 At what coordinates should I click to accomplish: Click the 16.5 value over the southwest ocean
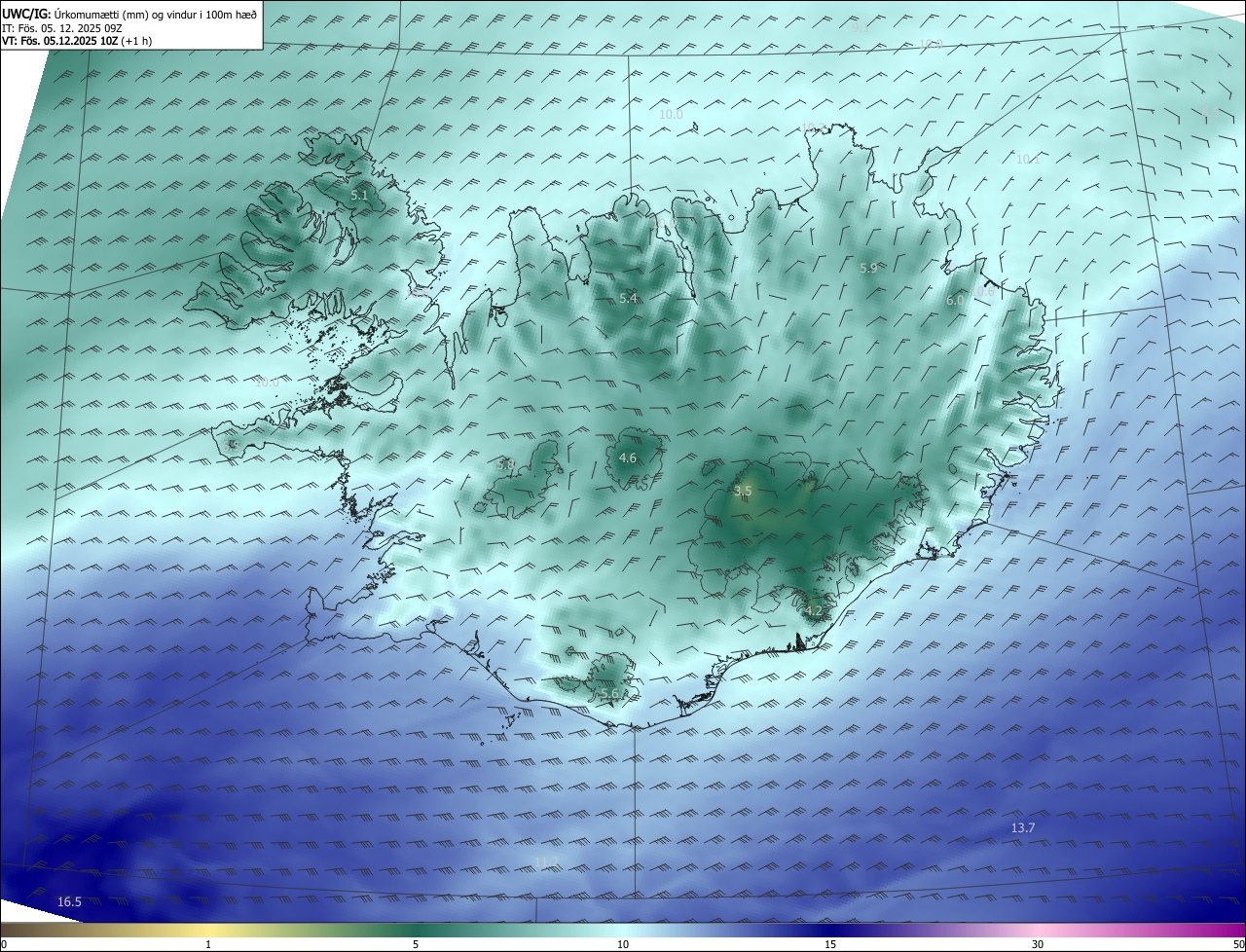[x=69, y=902]
